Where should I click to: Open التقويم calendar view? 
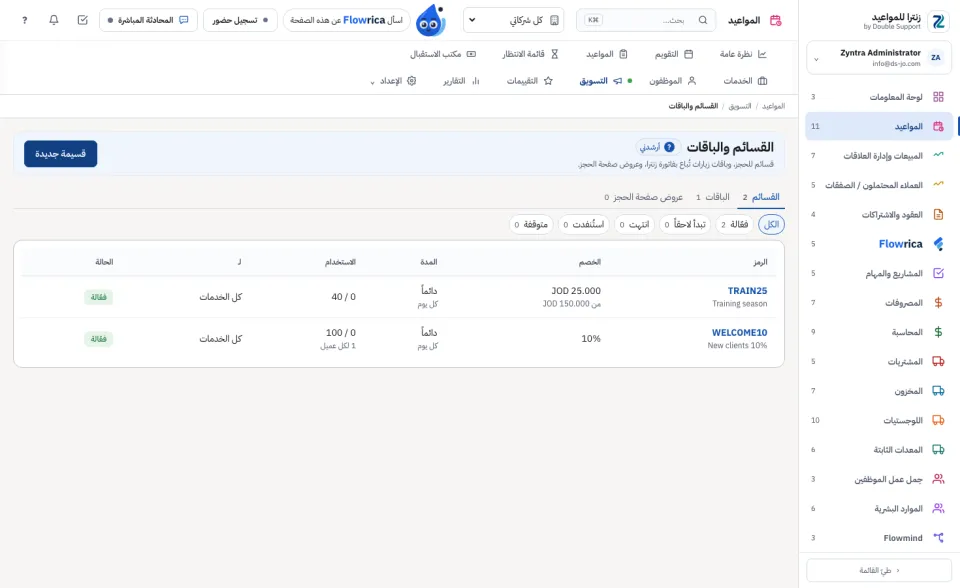pos(673,54)
